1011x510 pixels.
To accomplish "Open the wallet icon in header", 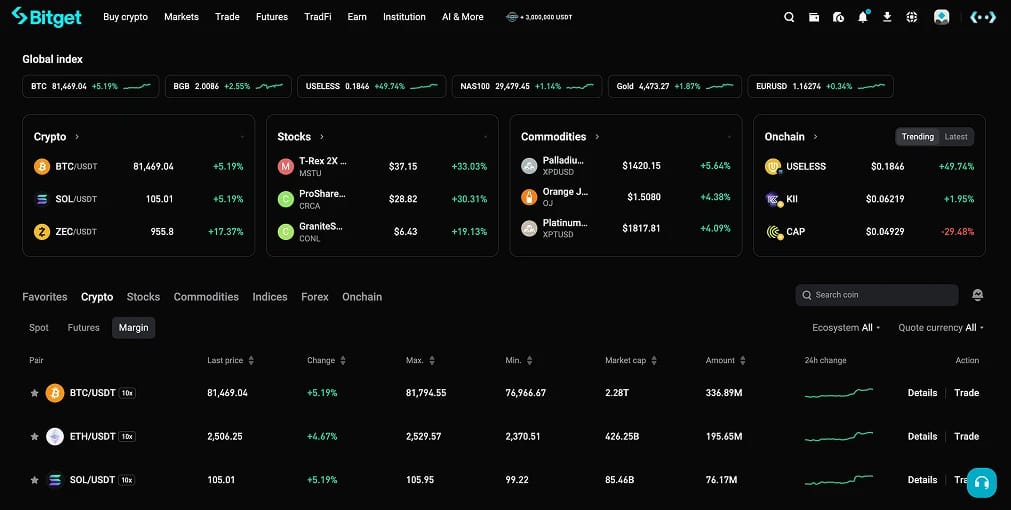I will point(814,17).
